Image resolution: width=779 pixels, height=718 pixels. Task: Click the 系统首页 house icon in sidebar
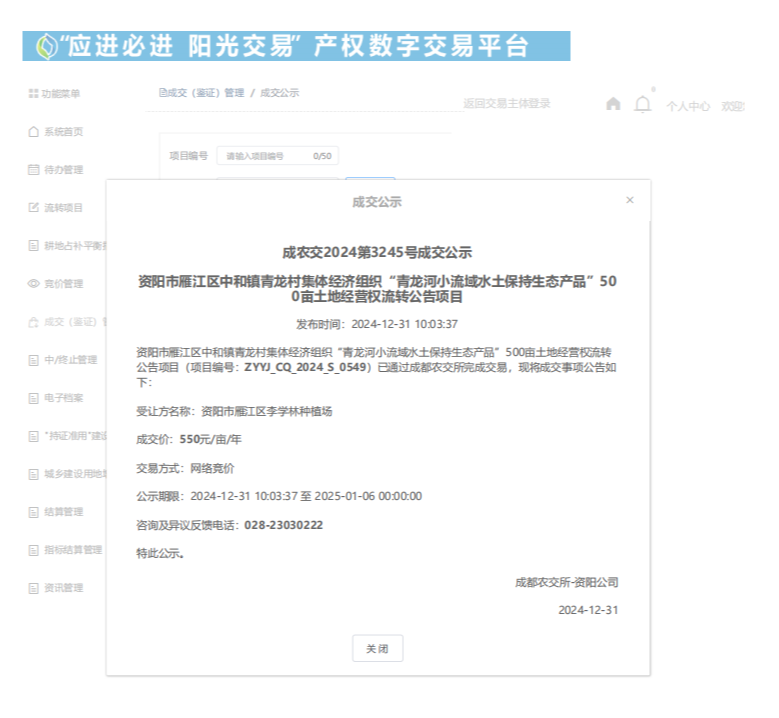(33, 132)
